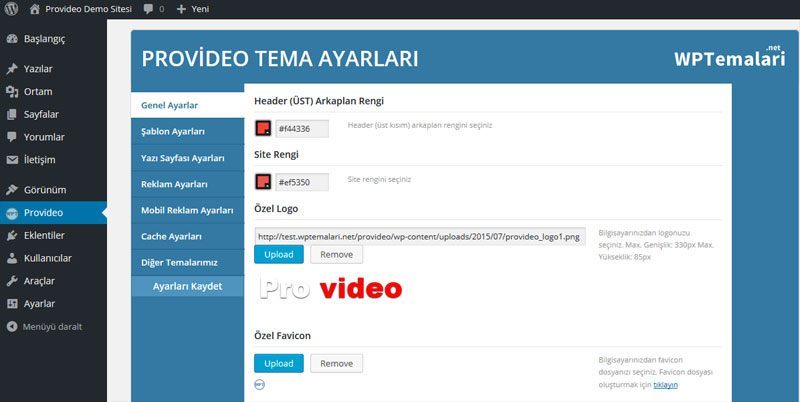This screenshot has height=402, width=800.
Task: Switch to Yazı Sayfası Ayarları tab
Action: coord(188,158)
